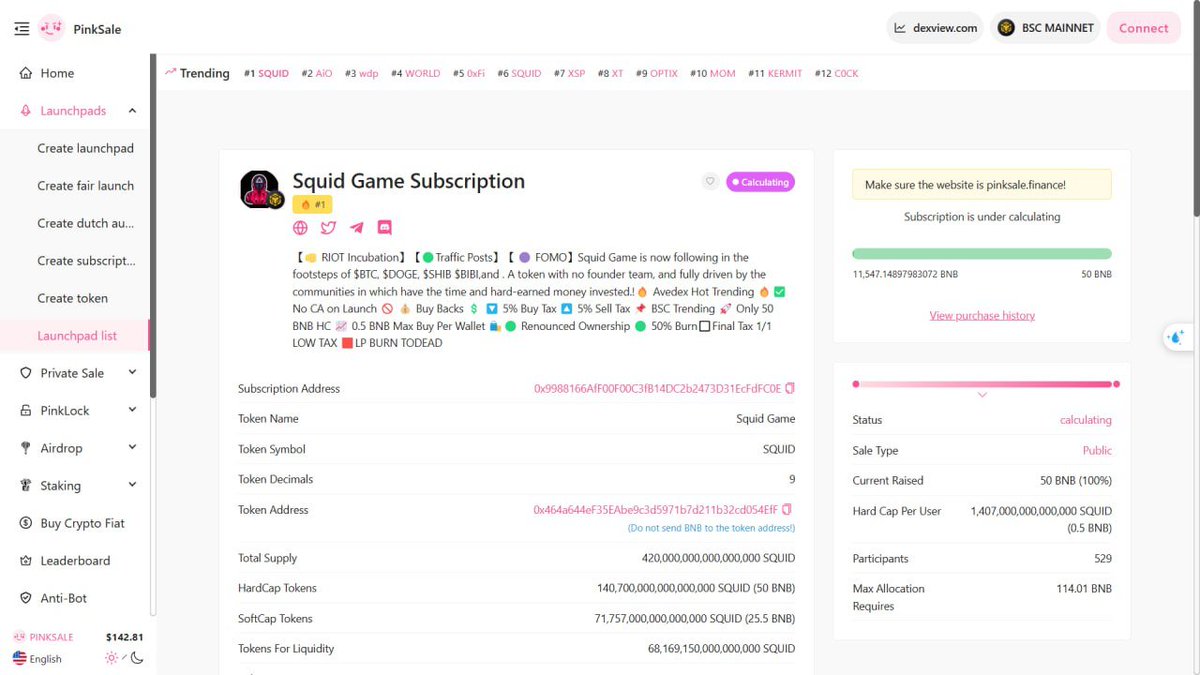Expand the timeline chevron under pink bar
1200x675 pixels.
pos(982,395)
